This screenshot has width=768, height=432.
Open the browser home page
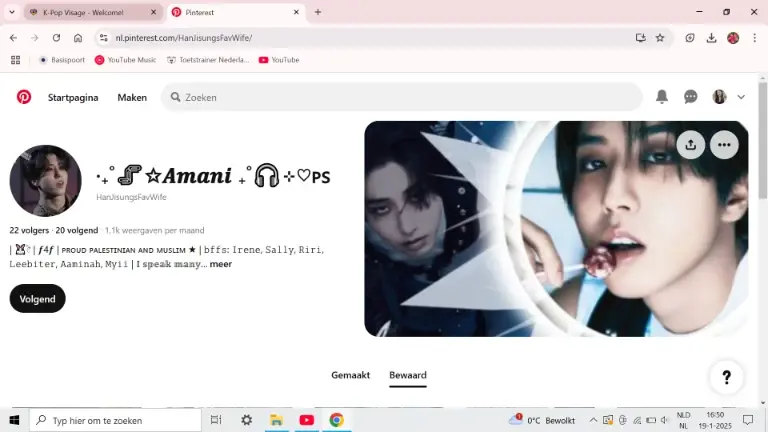[x=78, y=38]
